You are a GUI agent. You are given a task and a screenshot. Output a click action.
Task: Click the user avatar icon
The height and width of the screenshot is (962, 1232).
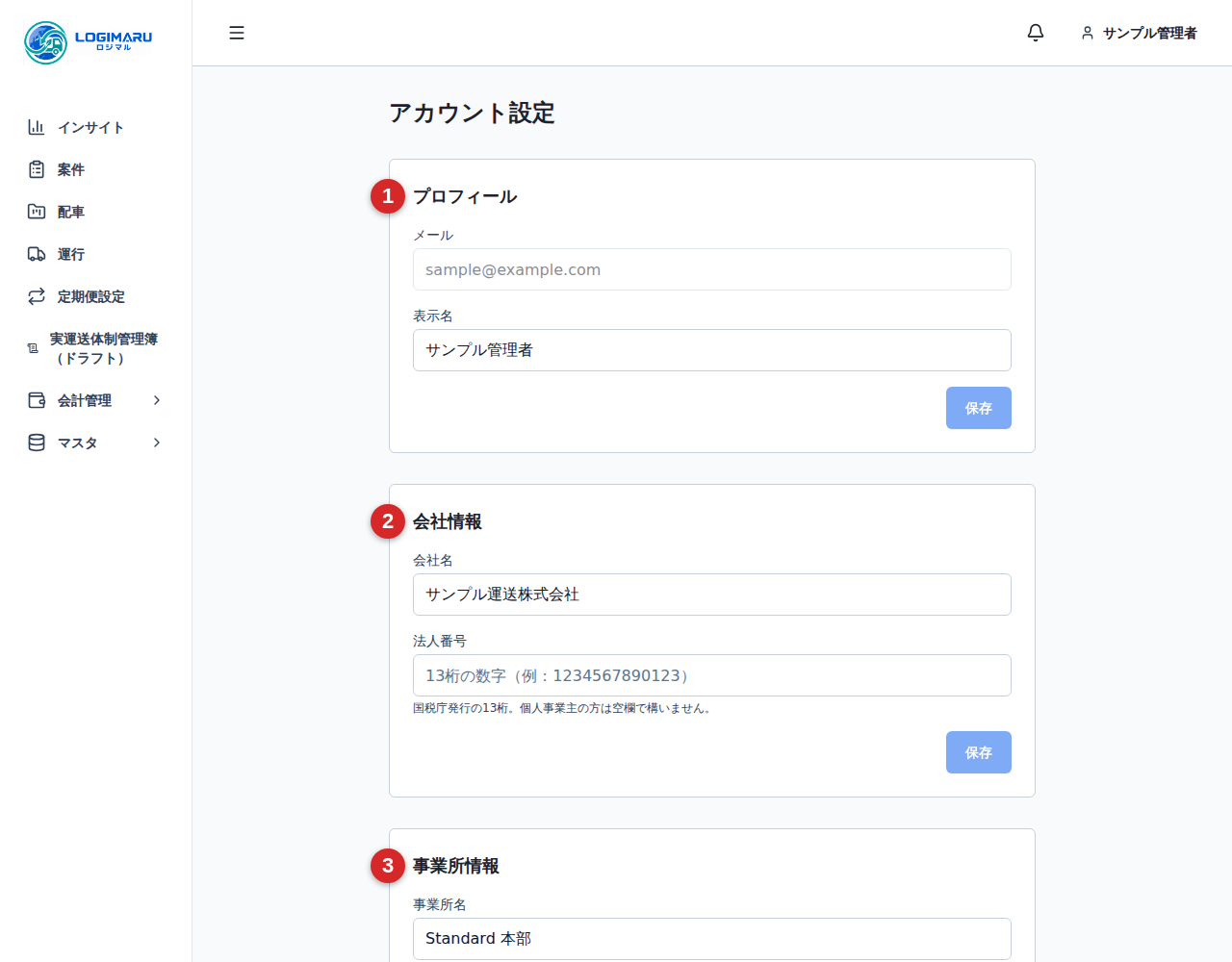click(x=1088, y=33)
